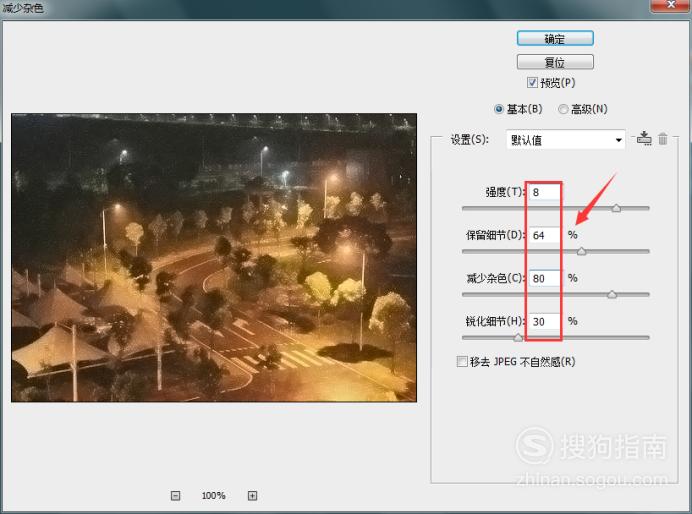Click the 确定 (OK) button
This screenshot has height=514, width=692.
click(555, 39)
